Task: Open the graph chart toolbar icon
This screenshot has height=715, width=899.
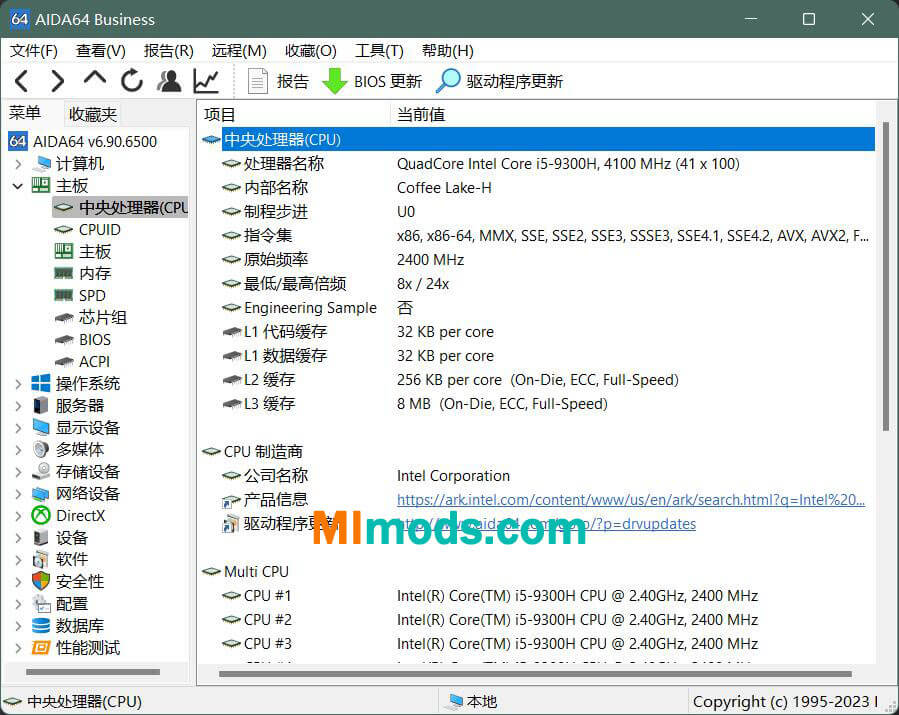Action: point(206,81)
